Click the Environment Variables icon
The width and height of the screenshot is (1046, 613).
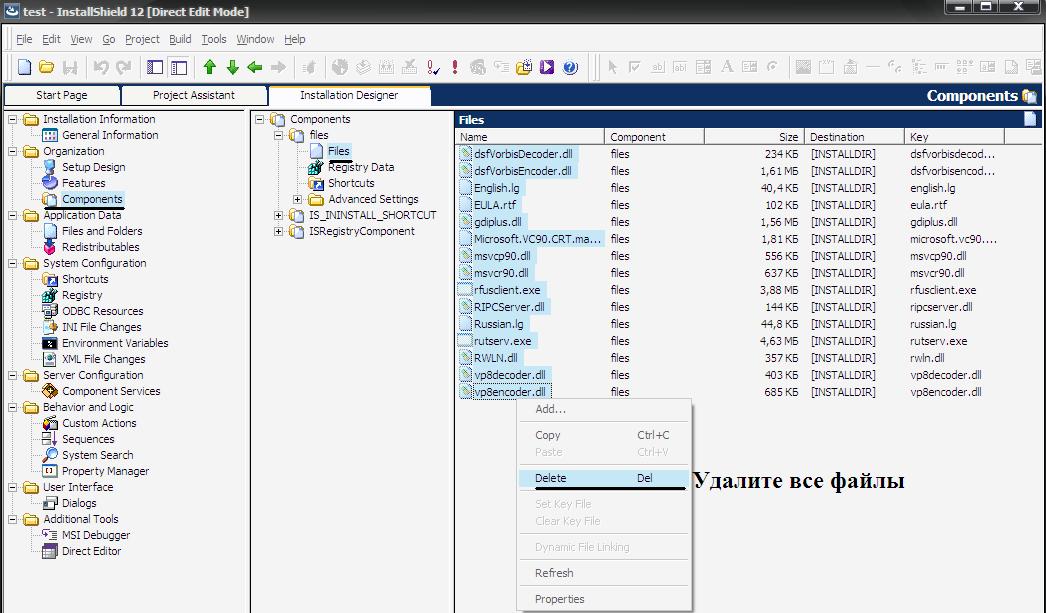[x=50, y=344]
